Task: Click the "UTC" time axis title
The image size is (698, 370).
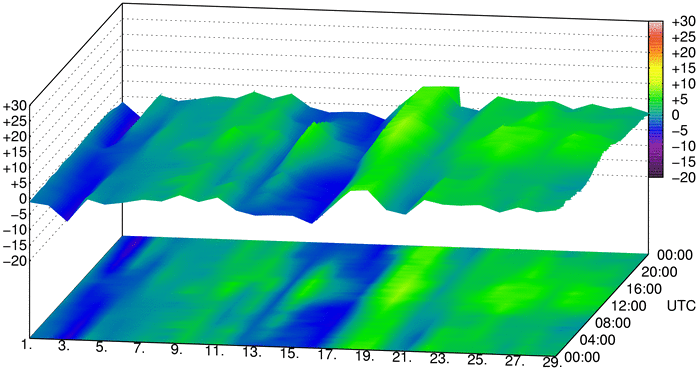Action: (x=681, y=306)
